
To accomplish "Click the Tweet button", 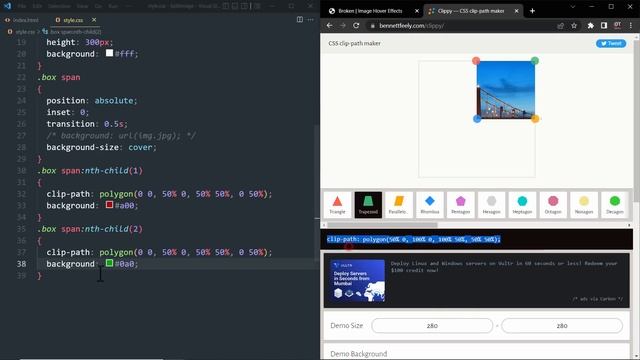I will [x=611, y=43].
